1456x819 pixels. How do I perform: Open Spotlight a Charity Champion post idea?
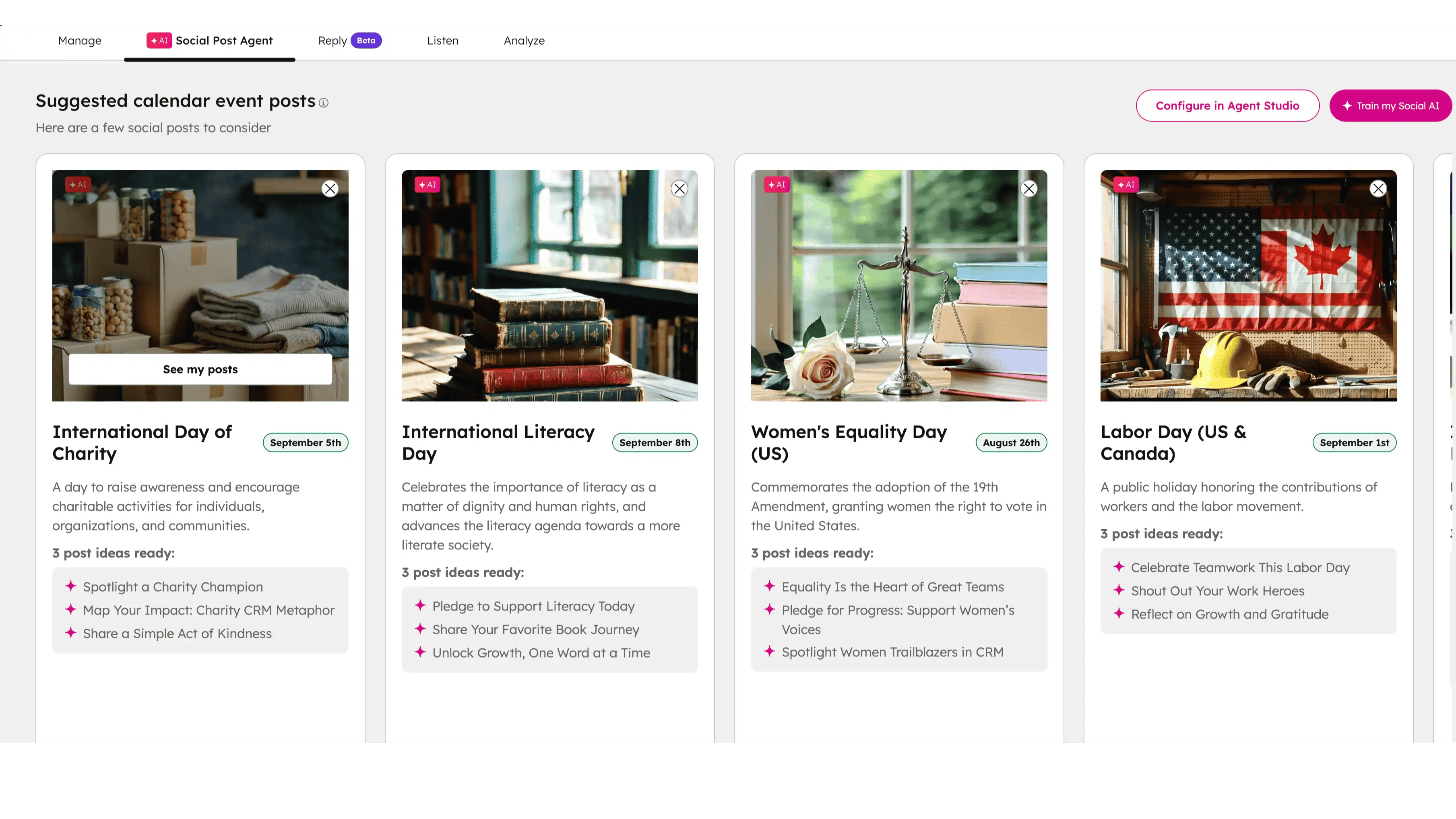pyautogui.click(x=173, y=587)
